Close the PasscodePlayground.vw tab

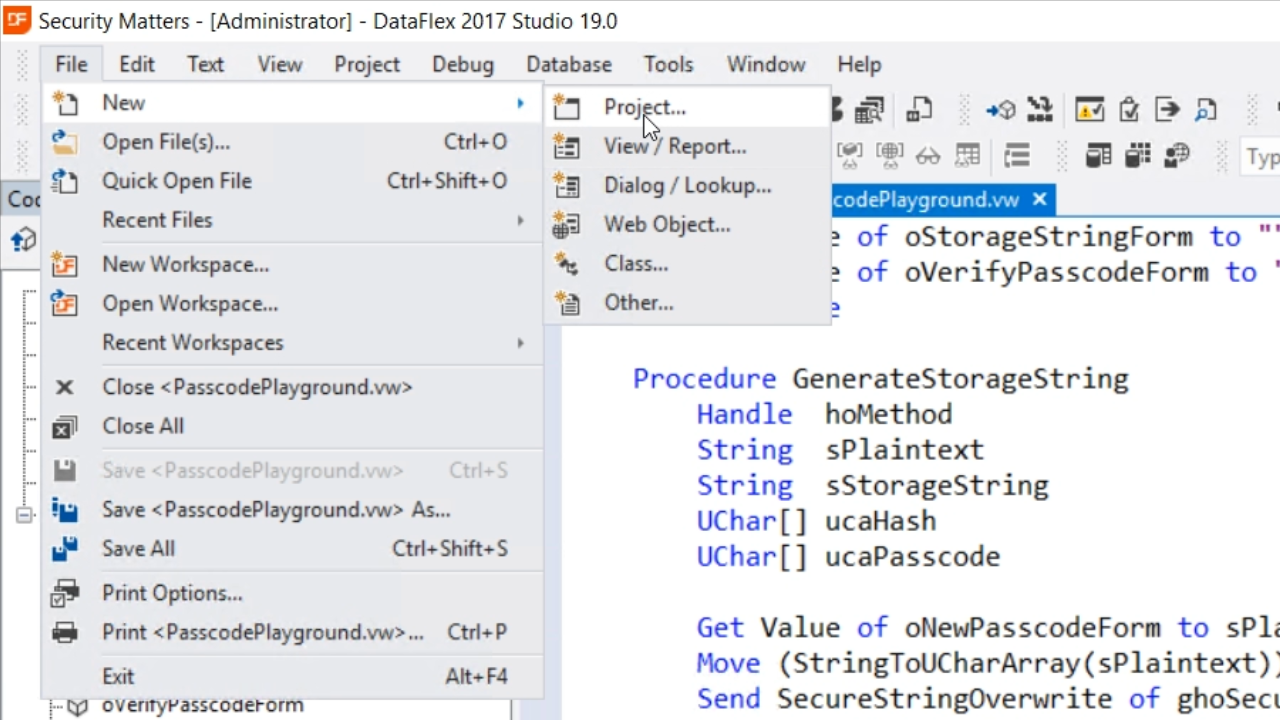click(1039, 200)
